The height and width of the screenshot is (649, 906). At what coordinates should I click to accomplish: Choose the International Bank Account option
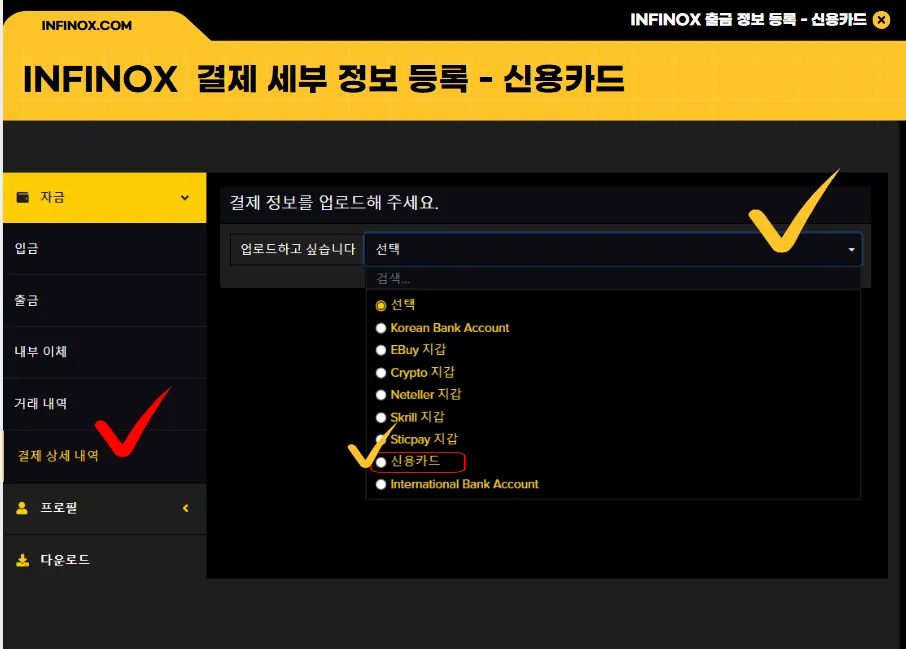(x=381, y=484)
